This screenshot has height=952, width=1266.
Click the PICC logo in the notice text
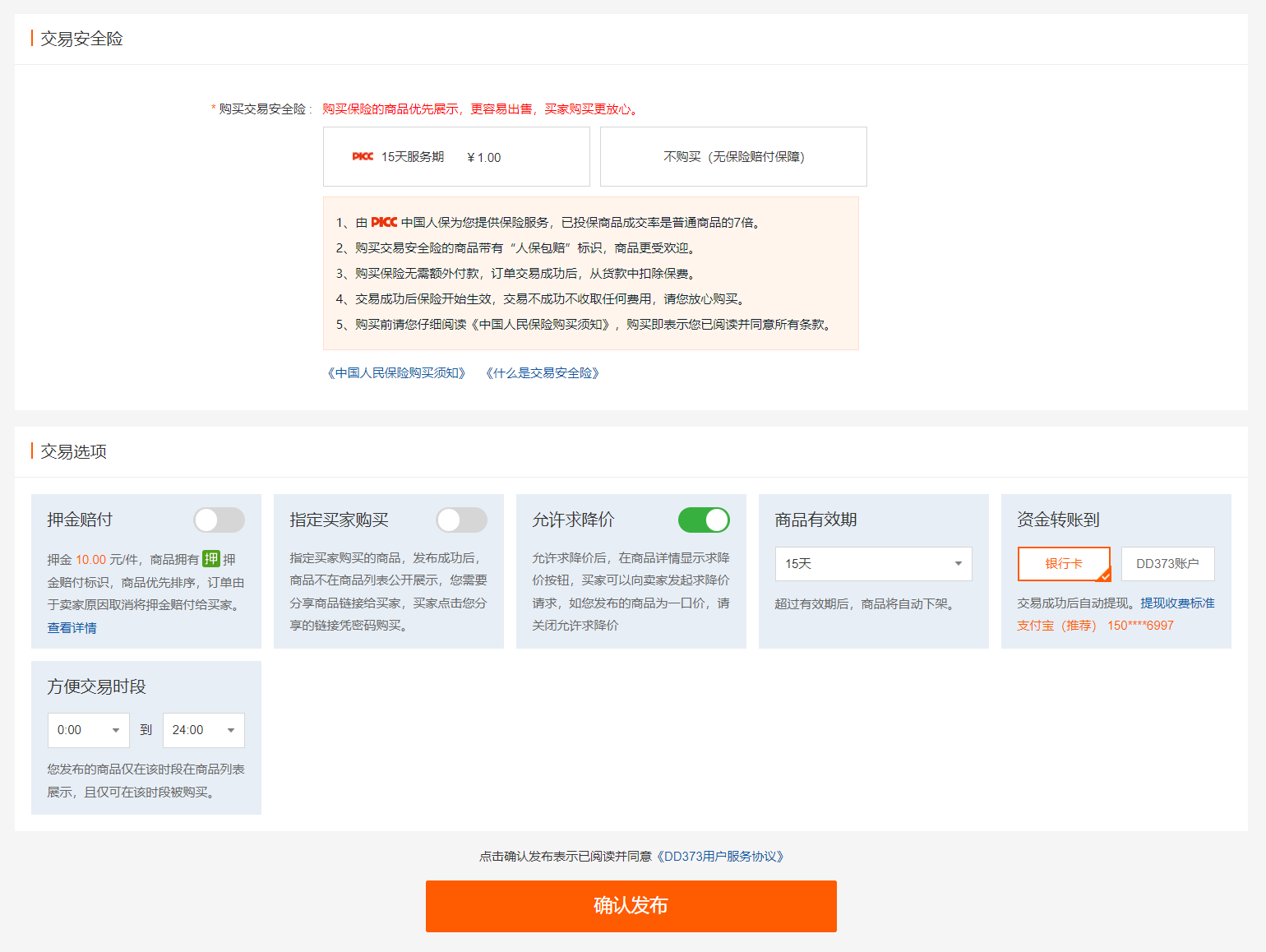[x=384, y=222]
